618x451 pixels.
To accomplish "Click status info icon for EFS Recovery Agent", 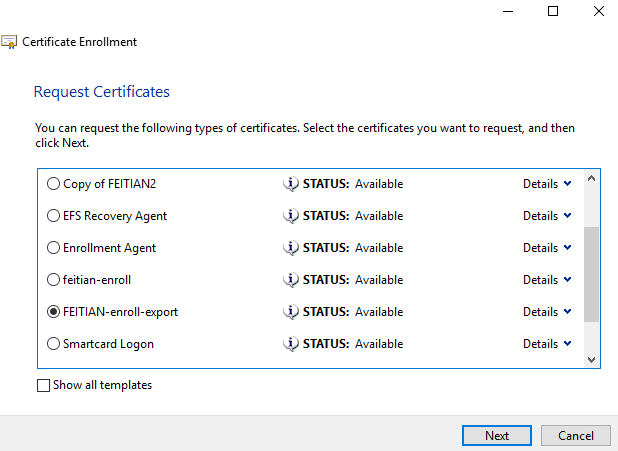I will (291, 216).
